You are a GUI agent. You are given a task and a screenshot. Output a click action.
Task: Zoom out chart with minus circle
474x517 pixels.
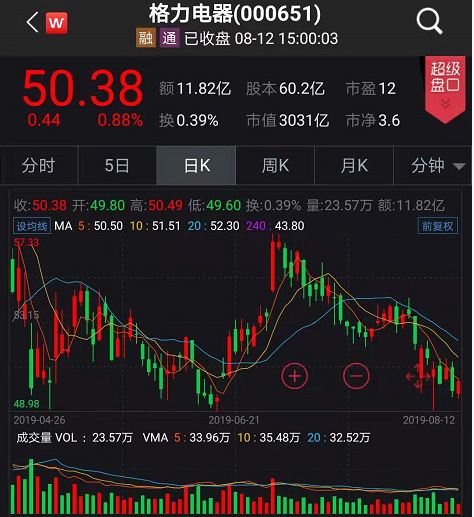tap(356, 376)
